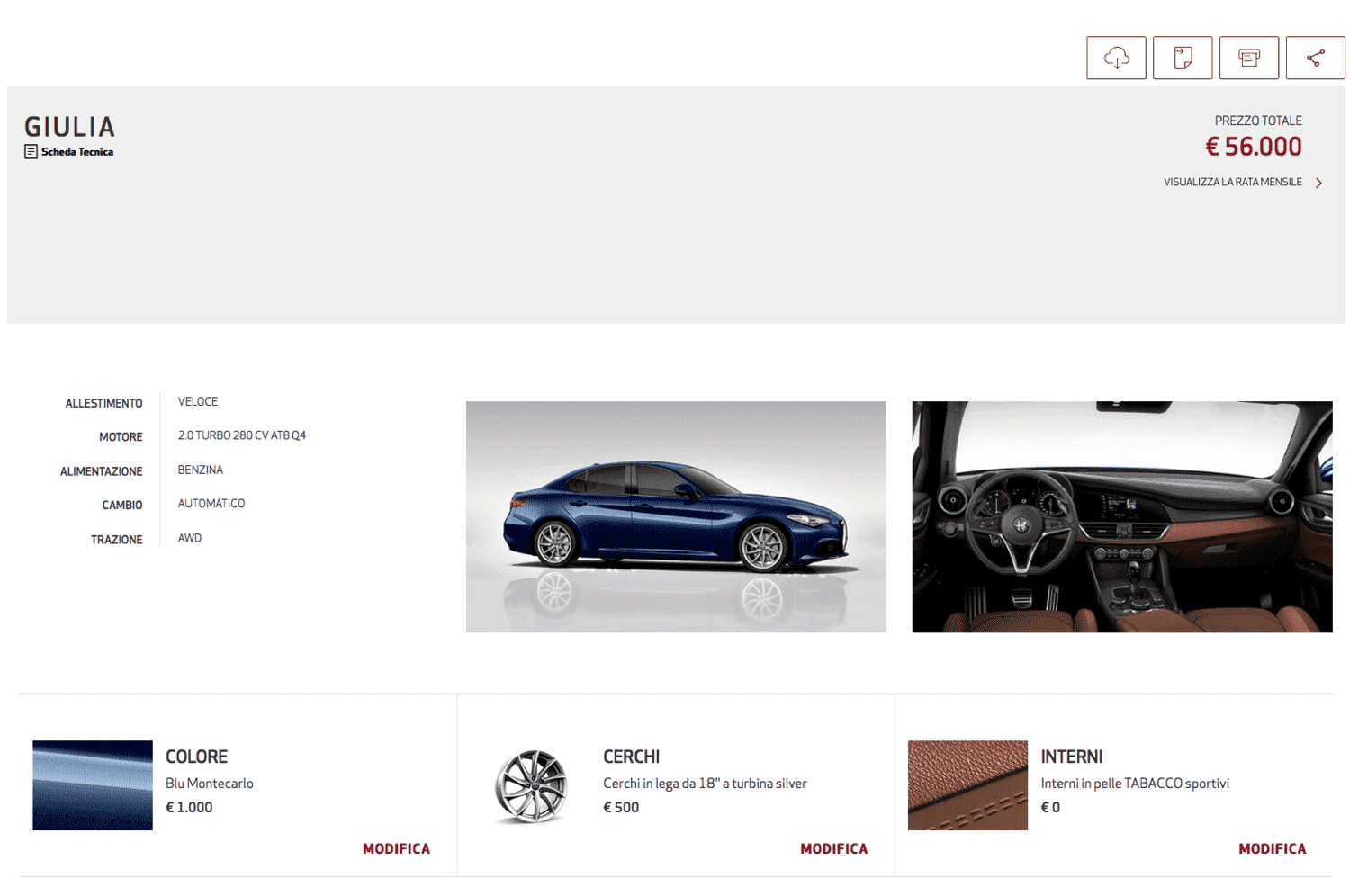Click the € 500 wheels price
Viewport: 1350px width, 896px height.
click(621, 807)
